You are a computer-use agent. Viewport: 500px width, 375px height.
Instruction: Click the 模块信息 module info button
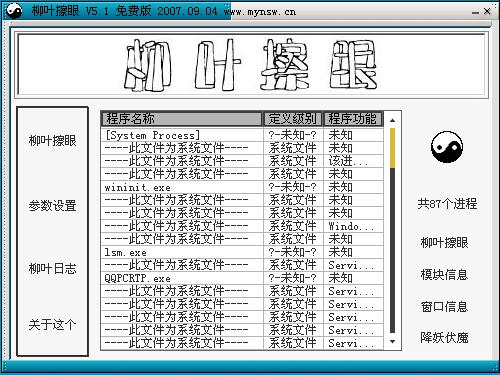click(x=444, y=274)
